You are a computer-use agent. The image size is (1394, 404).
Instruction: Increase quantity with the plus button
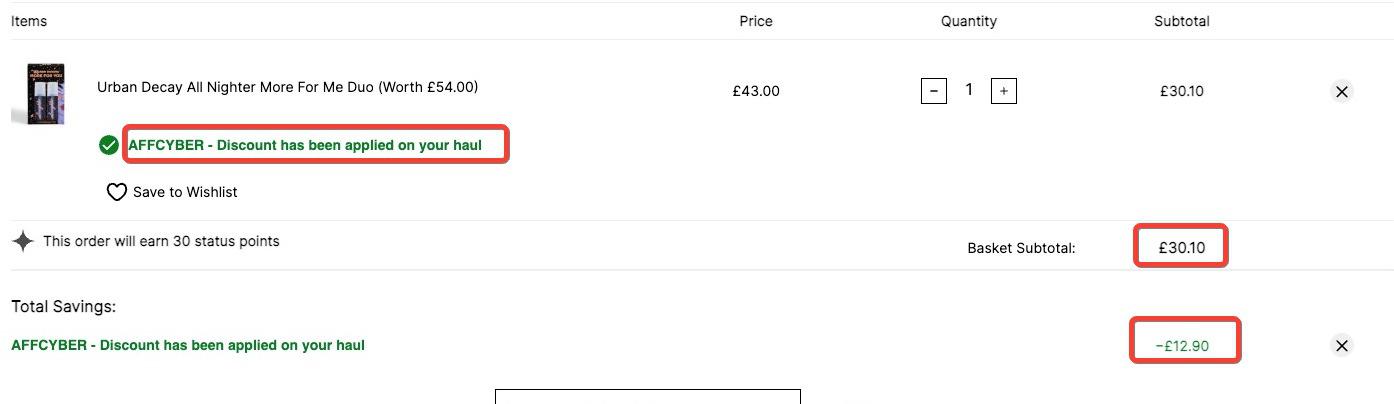pyautogui.click(x=1004, y=91)
